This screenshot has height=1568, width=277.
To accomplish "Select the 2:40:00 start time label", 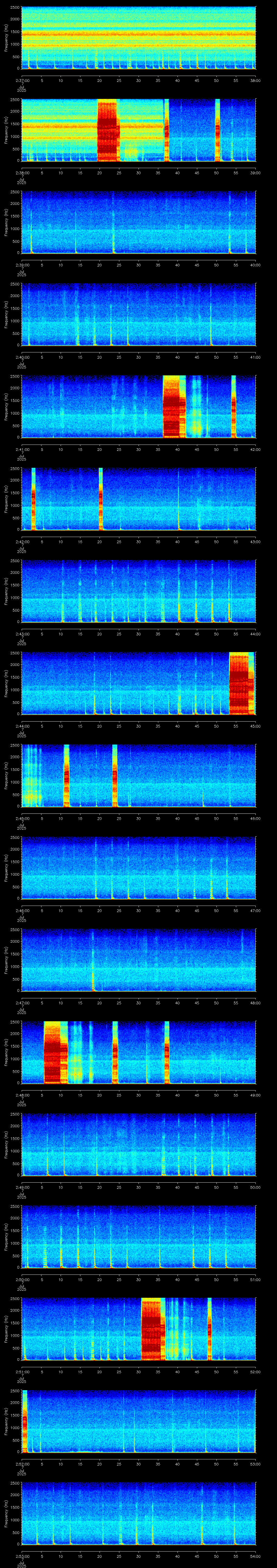I will 21,357.
